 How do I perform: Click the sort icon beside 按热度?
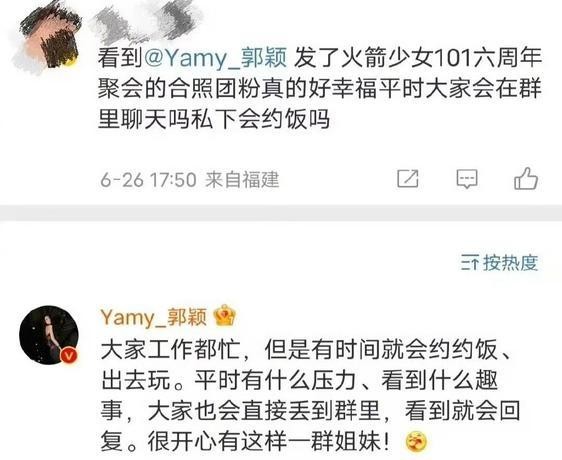470,263
